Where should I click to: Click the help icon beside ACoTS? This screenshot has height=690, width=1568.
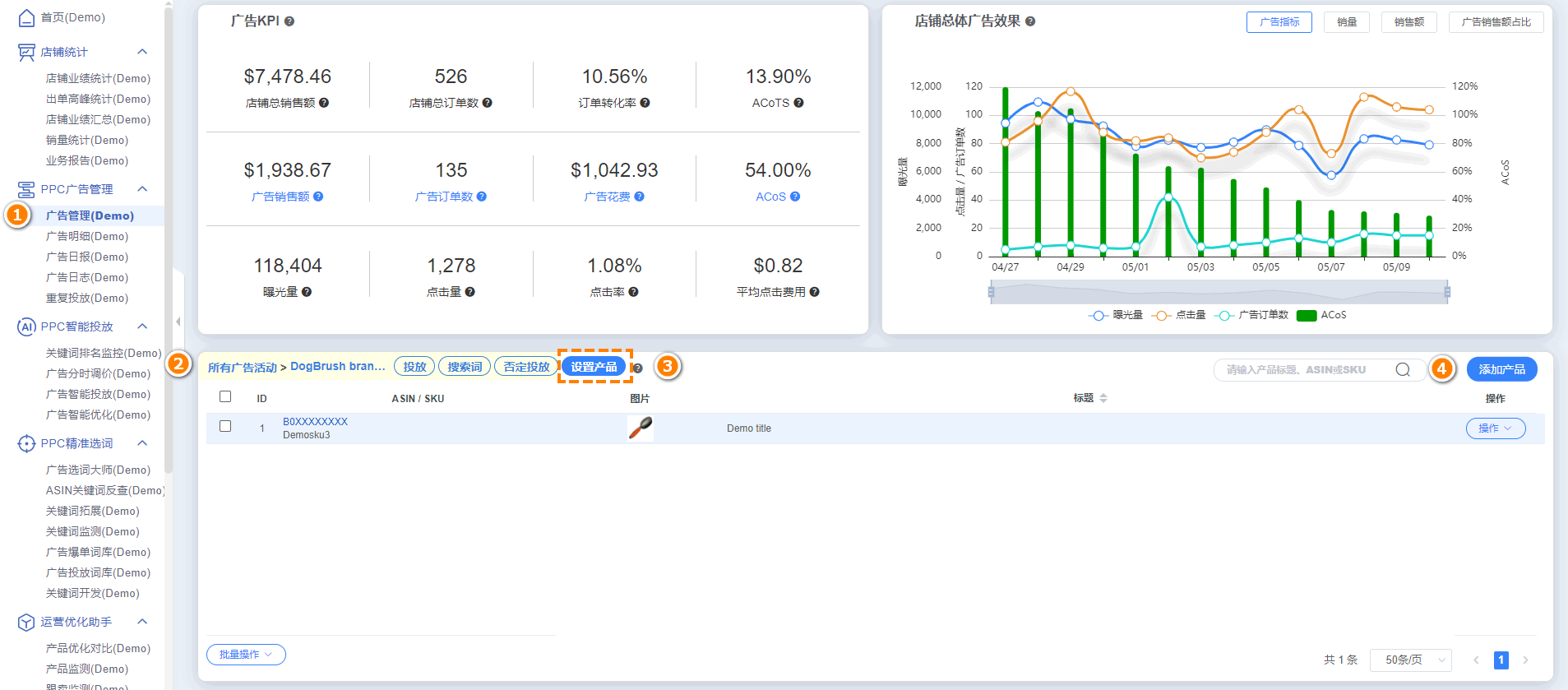tap(798, 103)
